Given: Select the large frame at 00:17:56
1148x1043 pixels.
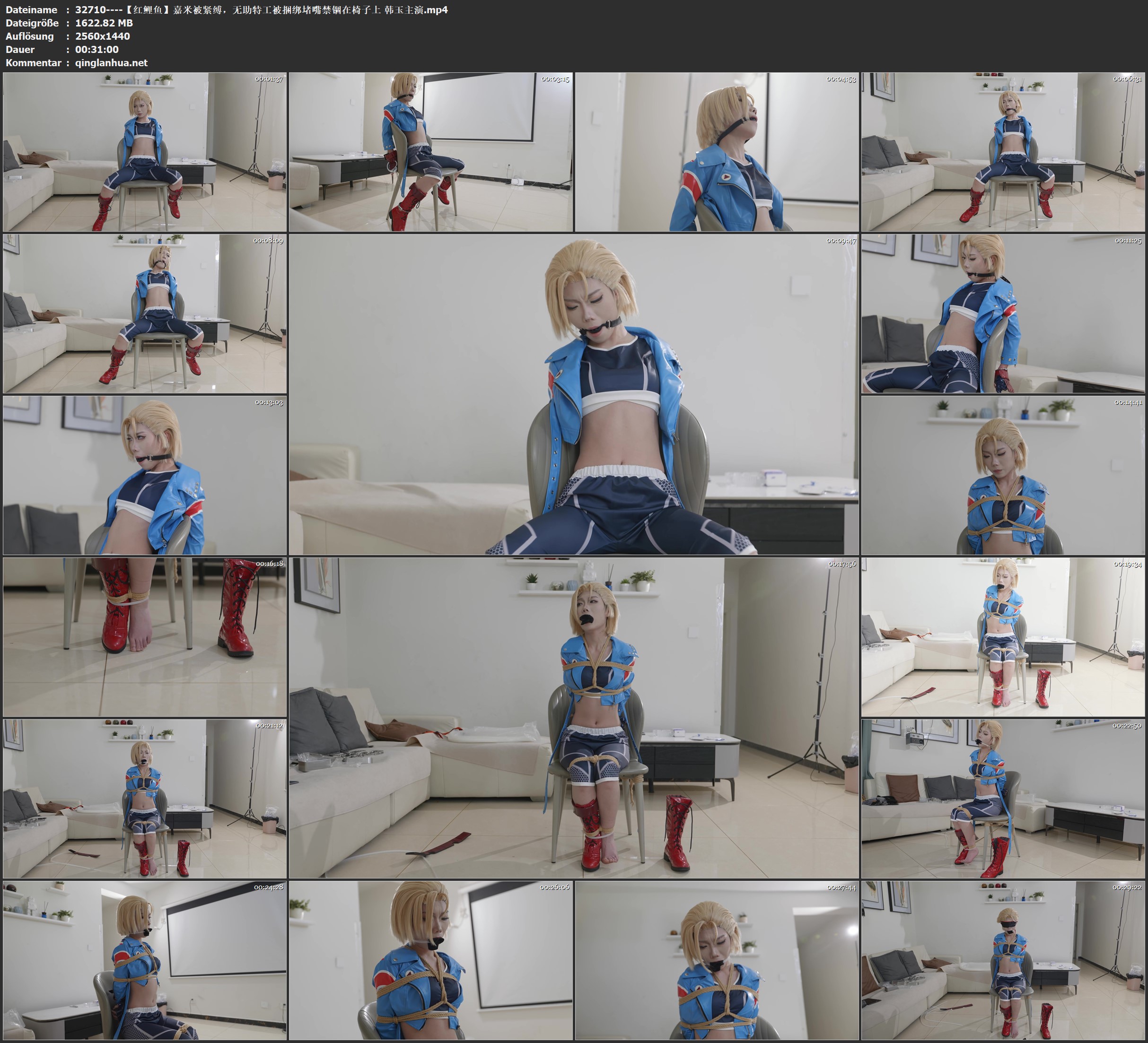Looking at the screenshot, I should pos(573,717).
